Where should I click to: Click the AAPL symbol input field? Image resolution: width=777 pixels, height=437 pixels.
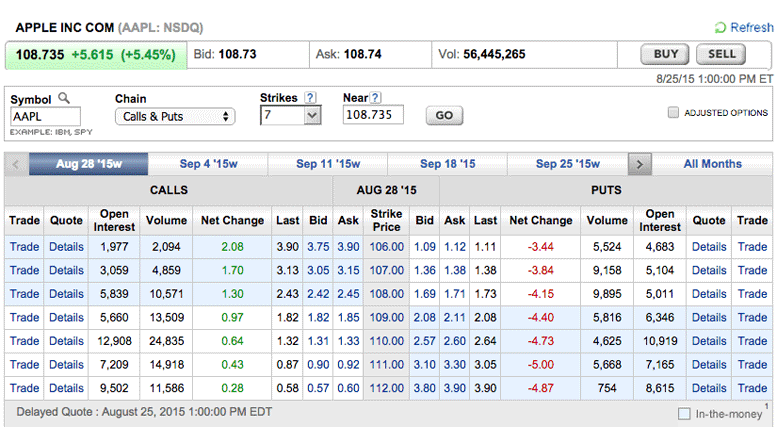click(45, 116)
